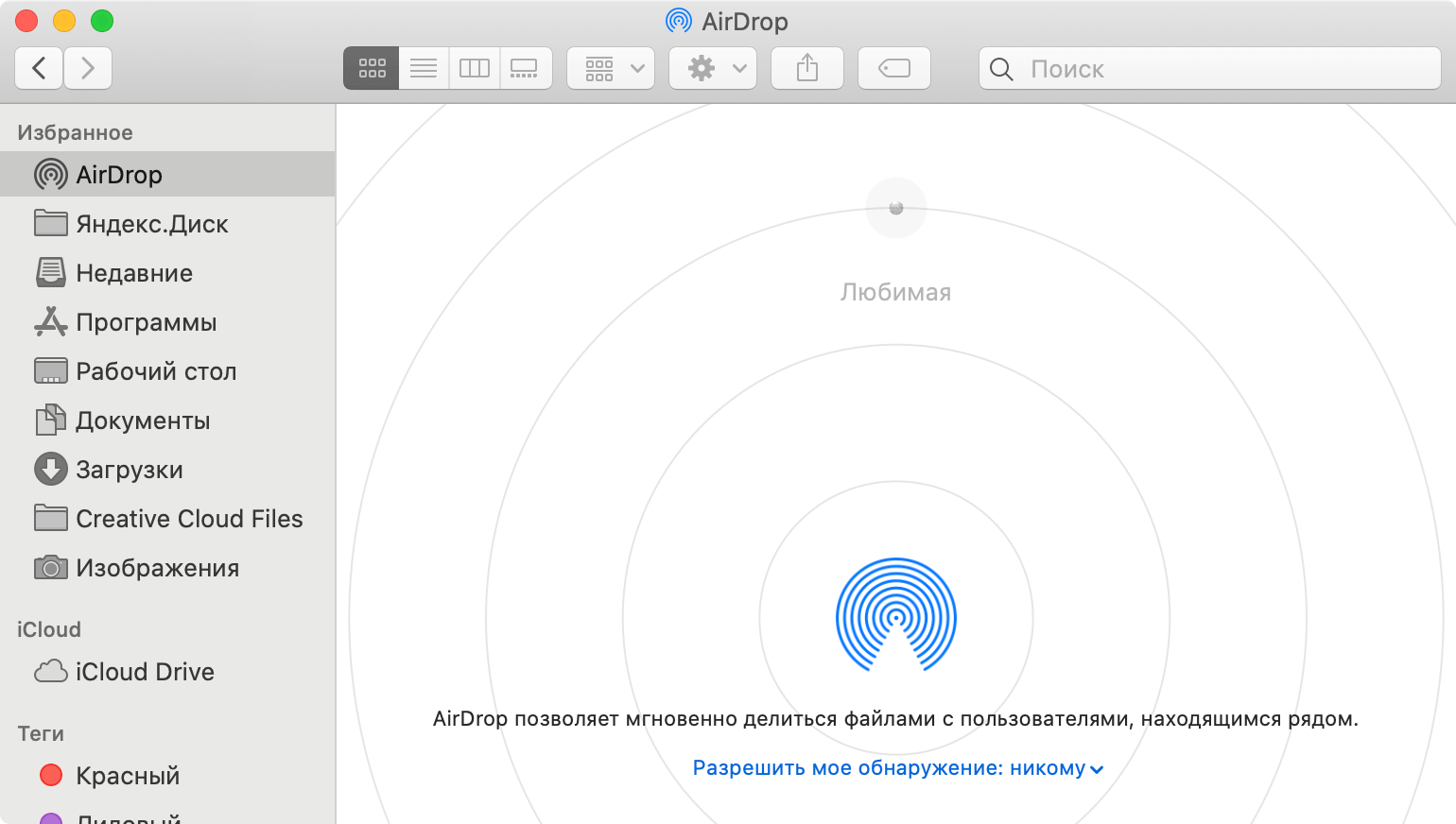Switch to gallery view mode

tap(524, 68)
